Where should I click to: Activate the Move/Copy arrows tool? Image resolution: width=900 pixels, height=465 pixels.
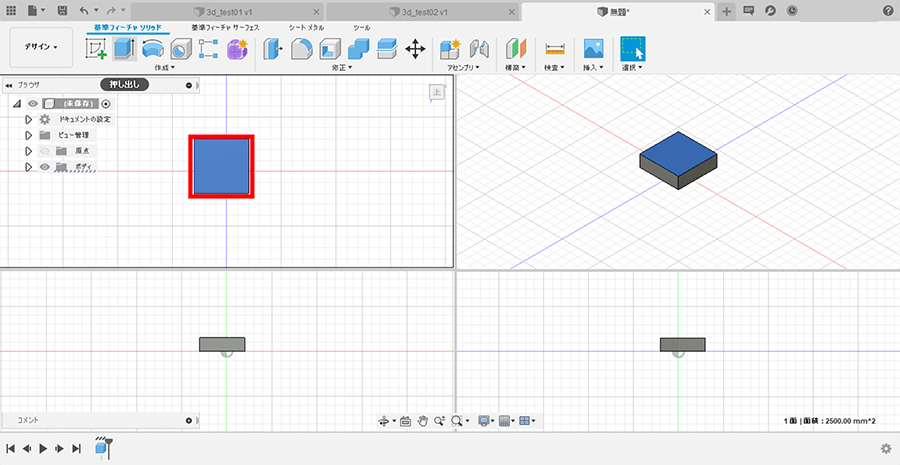pyautogui.click(x=415, y=48)
